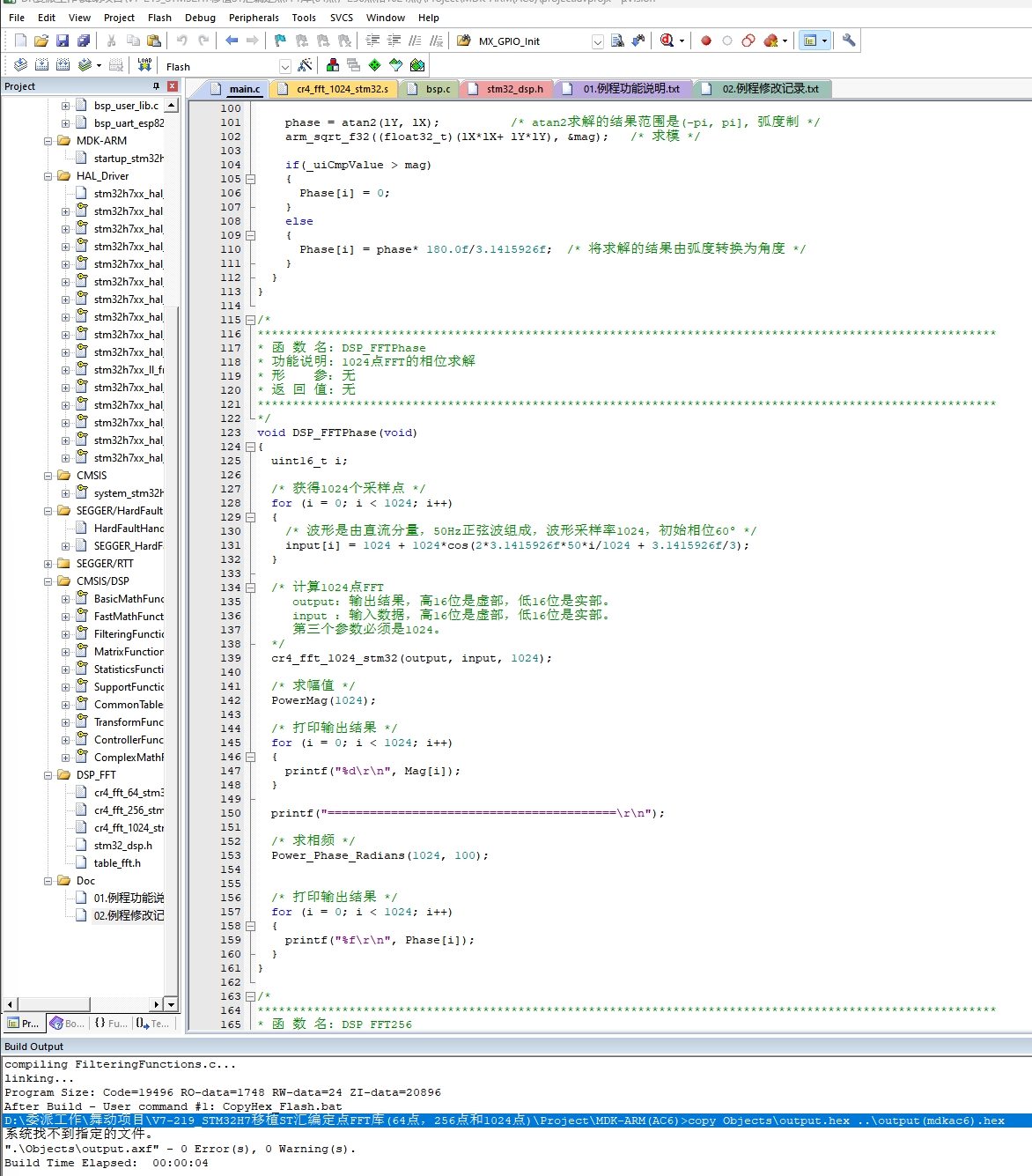Launch the Pack Installer icon
This screenshot has height=1176, width=1032.
click(x=417, y=65)
